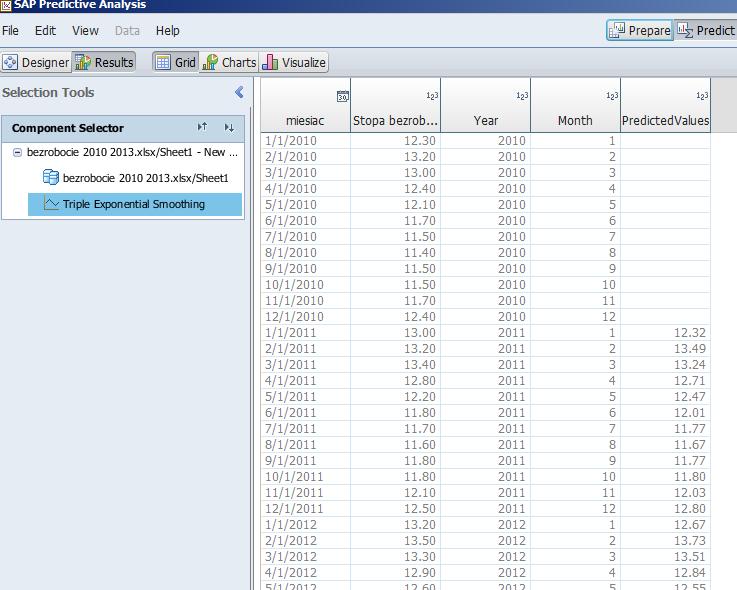Viewport: 737px width, 590px height.
Task: Open the View menu
Action: [85, 31]
